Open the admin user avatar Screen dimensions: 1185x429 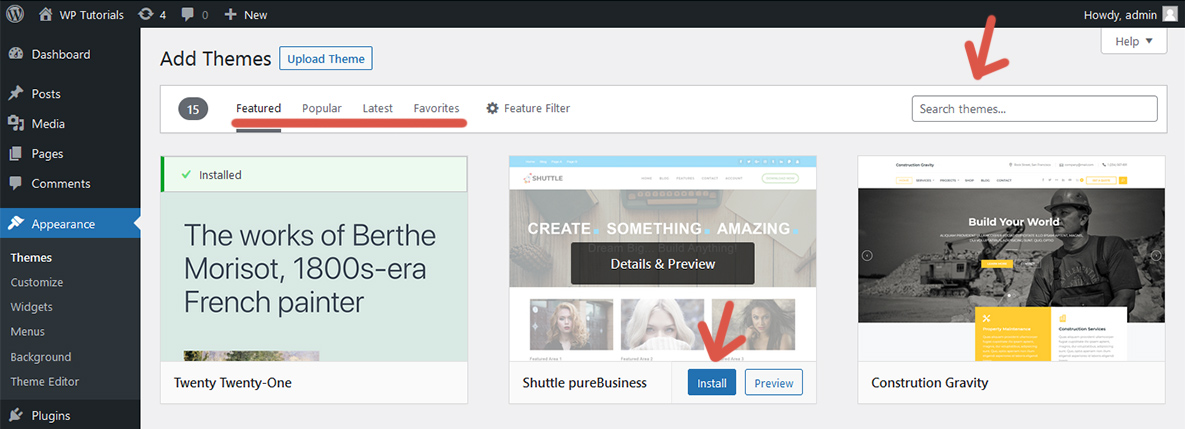(1169, 14)
